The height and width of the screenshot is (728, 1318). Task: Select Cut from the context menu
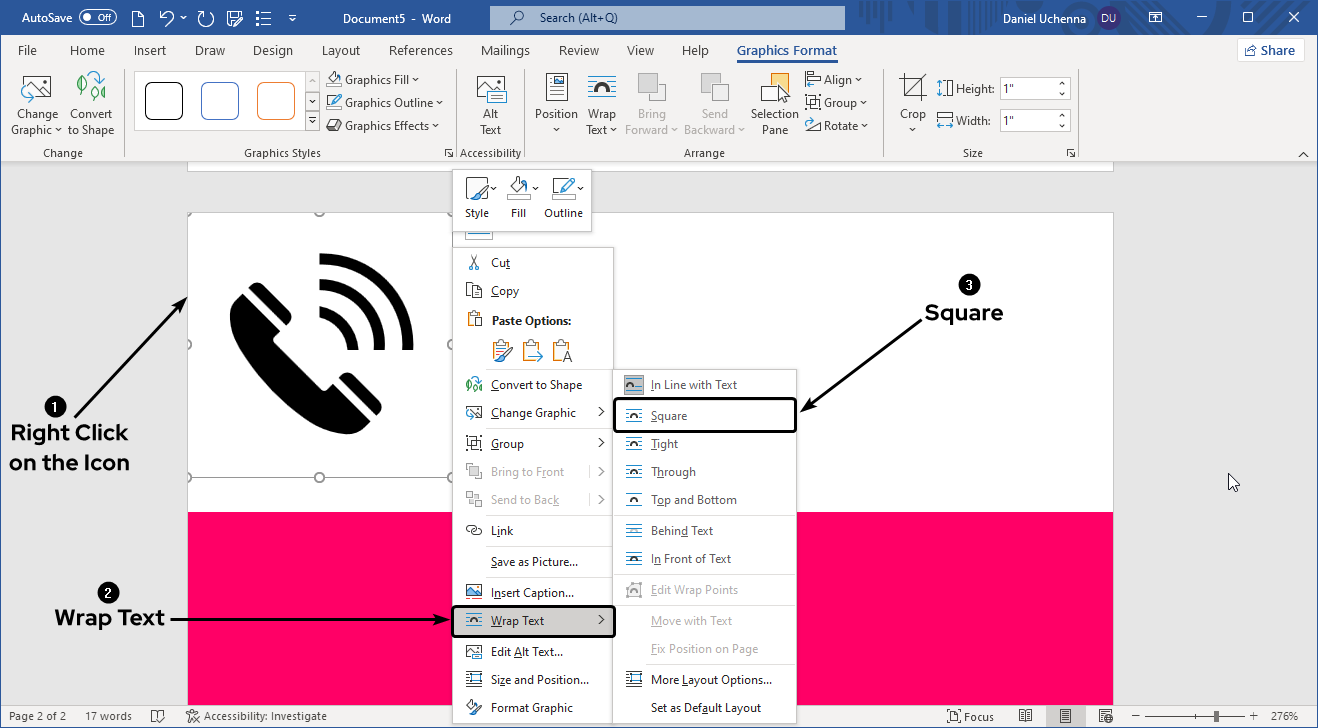pyautogui.click(x=500, y=263)
